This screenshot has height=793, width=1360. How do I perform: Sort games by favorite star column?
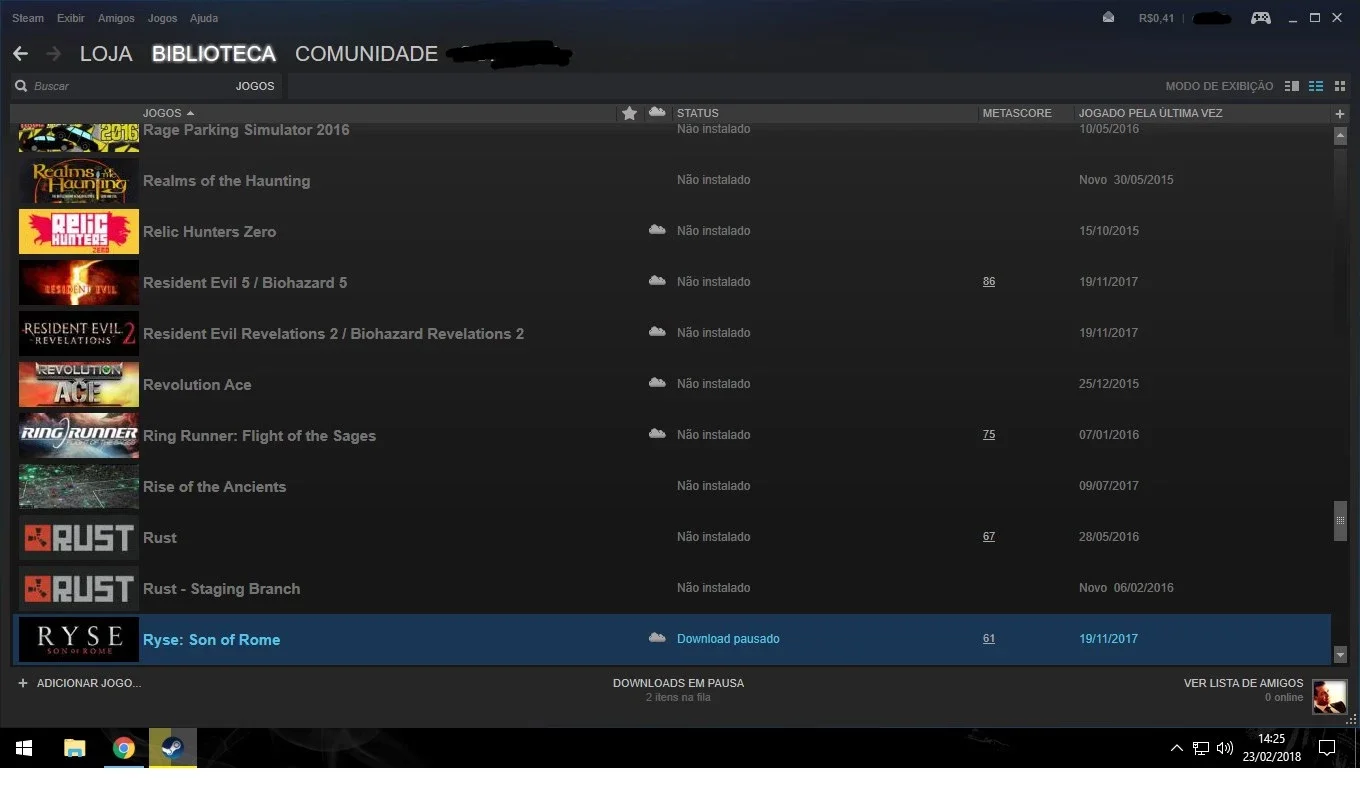tap(629, 113)
